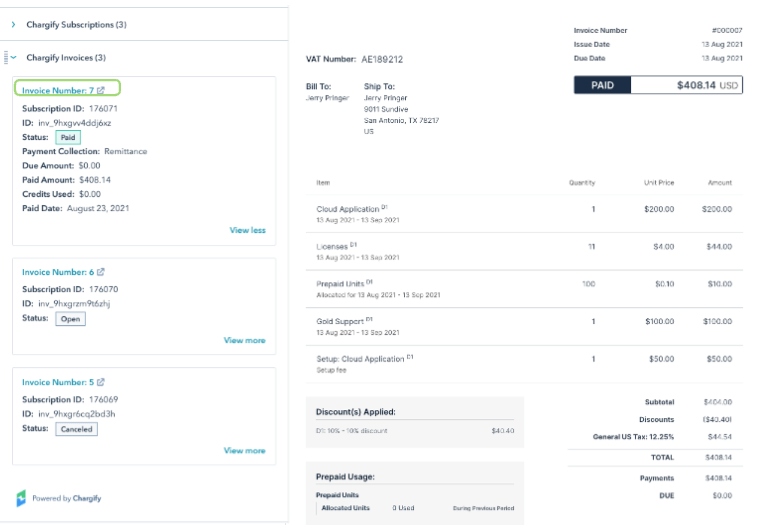Click the Powered by Chargify text

pos(66,498)
